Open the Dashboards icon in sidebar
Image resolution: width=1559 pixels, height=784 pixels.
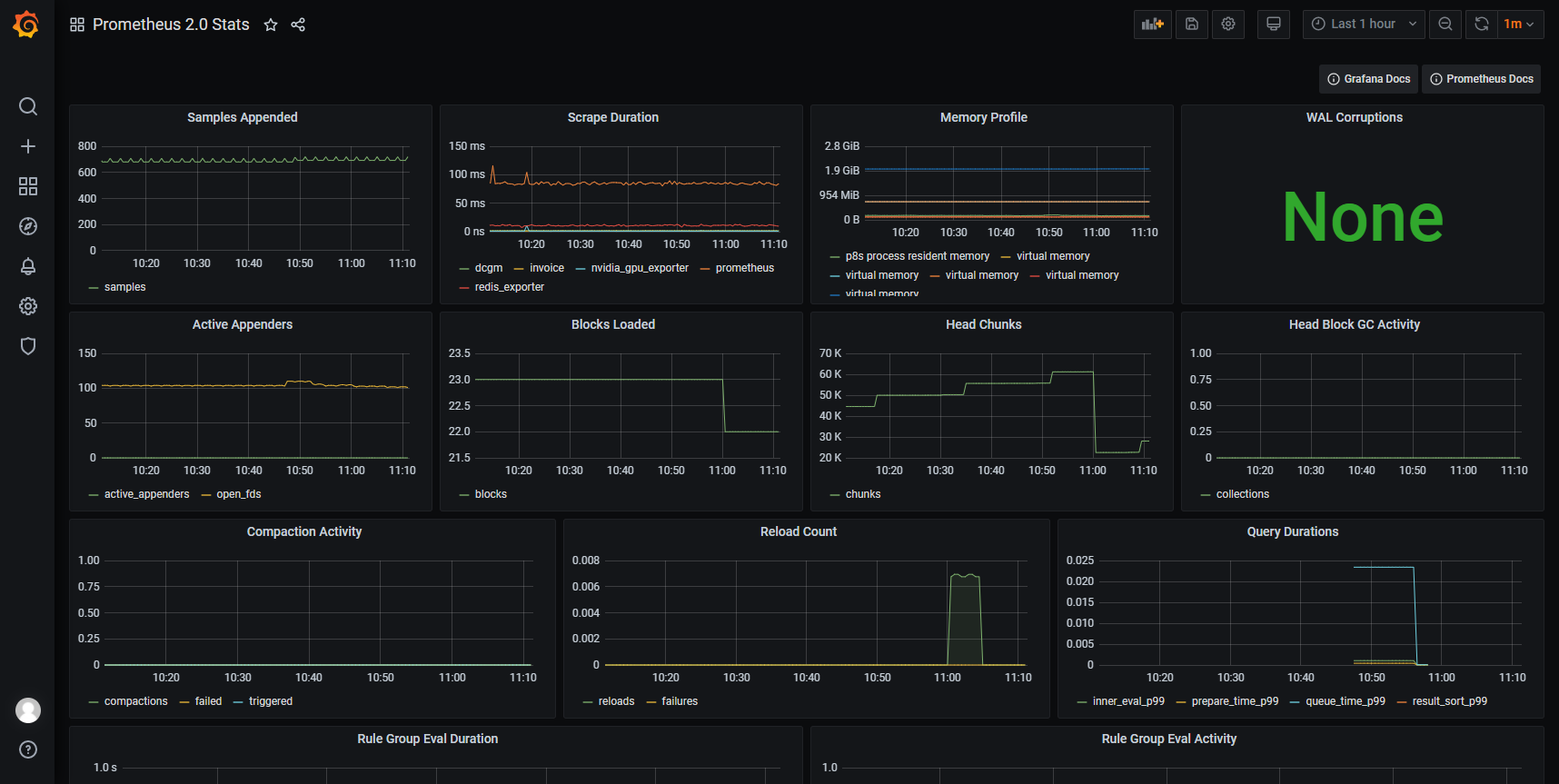point(28,186)
